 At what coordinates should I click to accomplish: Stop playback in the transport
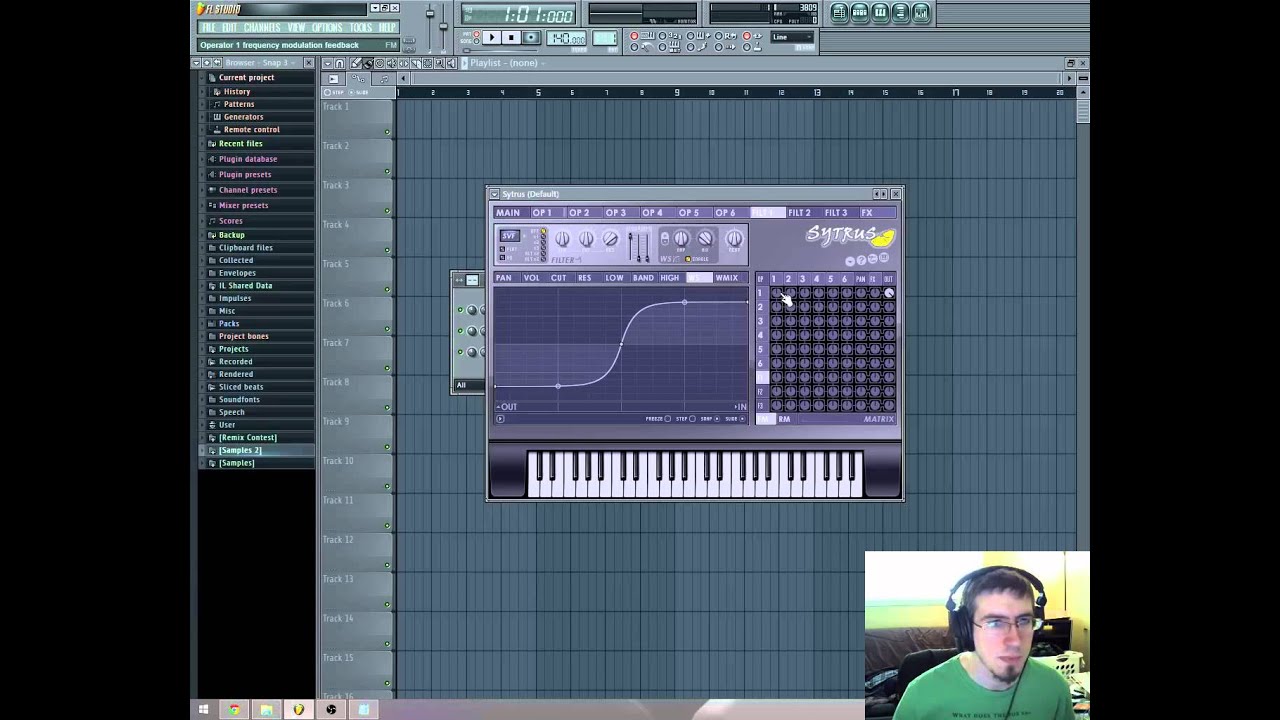pos(511,38)
